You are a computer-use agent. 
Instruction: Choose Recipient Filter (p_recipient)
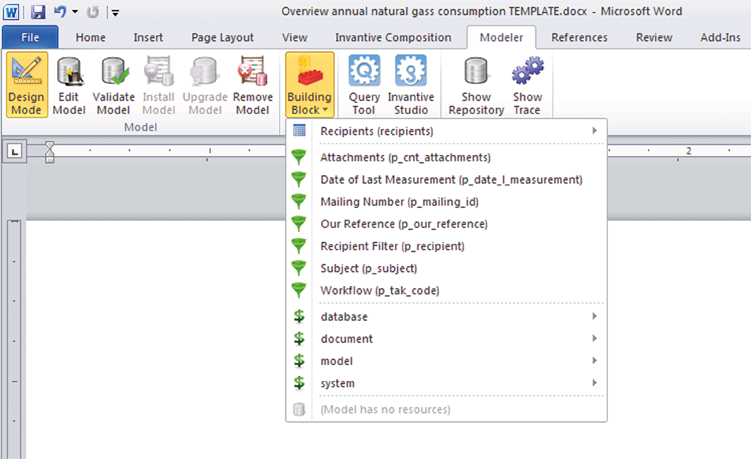446,246
